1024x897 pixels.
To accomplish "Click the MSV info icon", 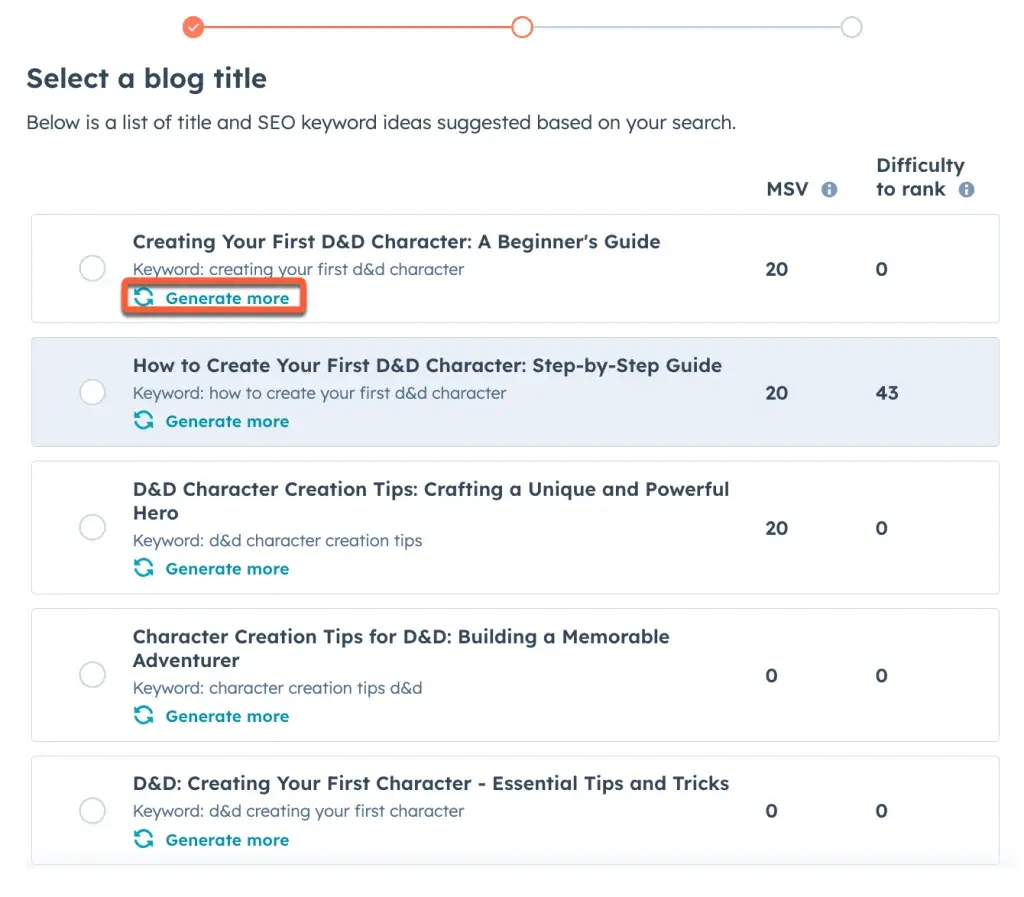I will tap(829, 190).
